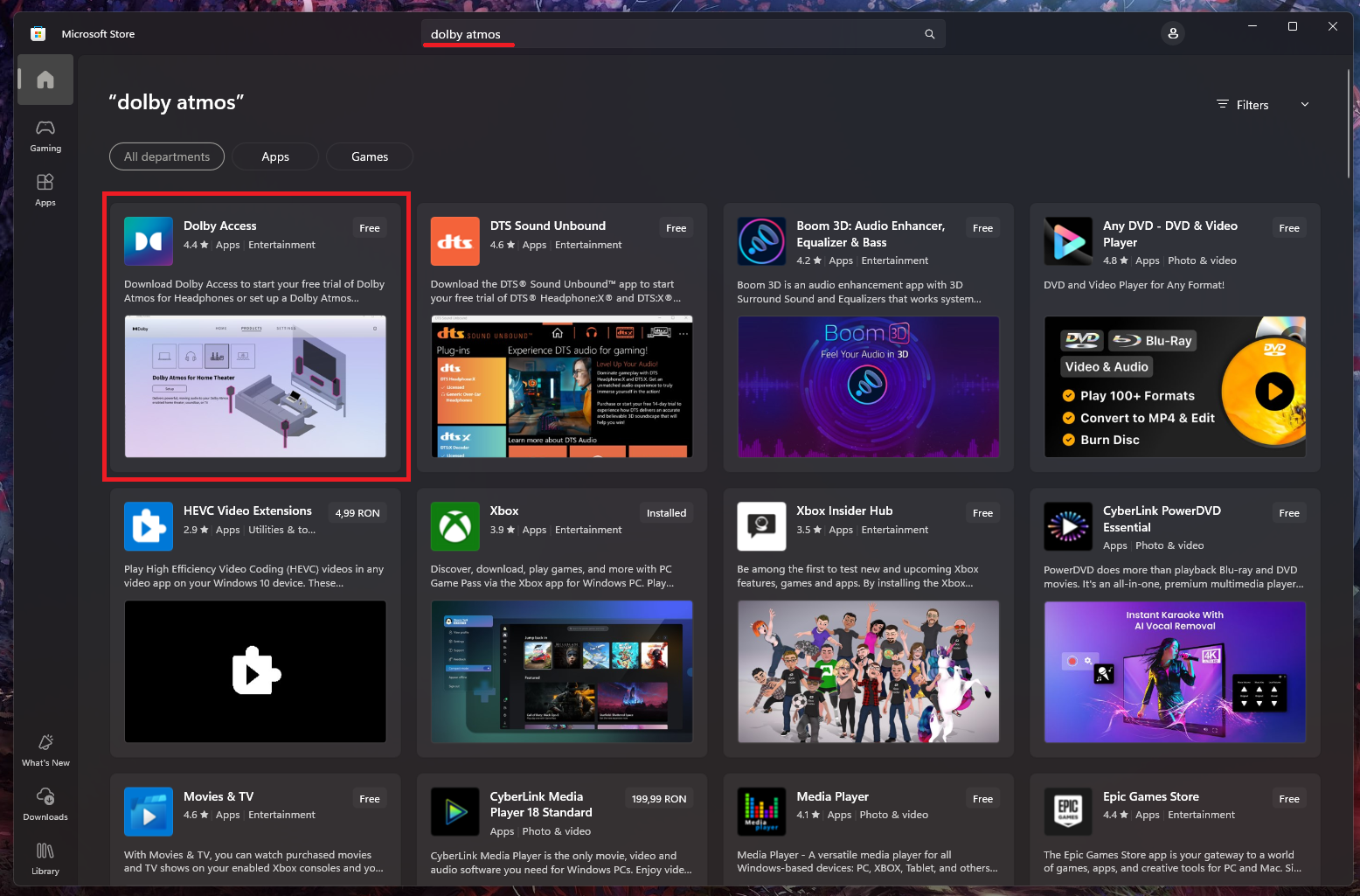Open the user account profile icon
This screenshot has height=896, width=1360.
click(x=1173, y=33)
